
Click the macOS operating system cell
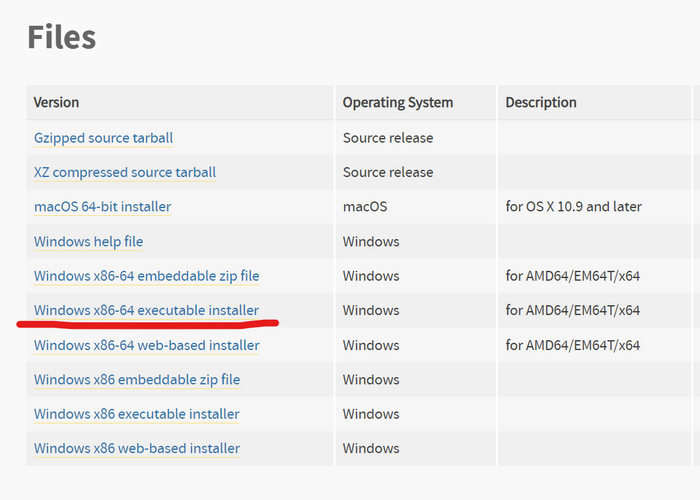coord(364,207)
